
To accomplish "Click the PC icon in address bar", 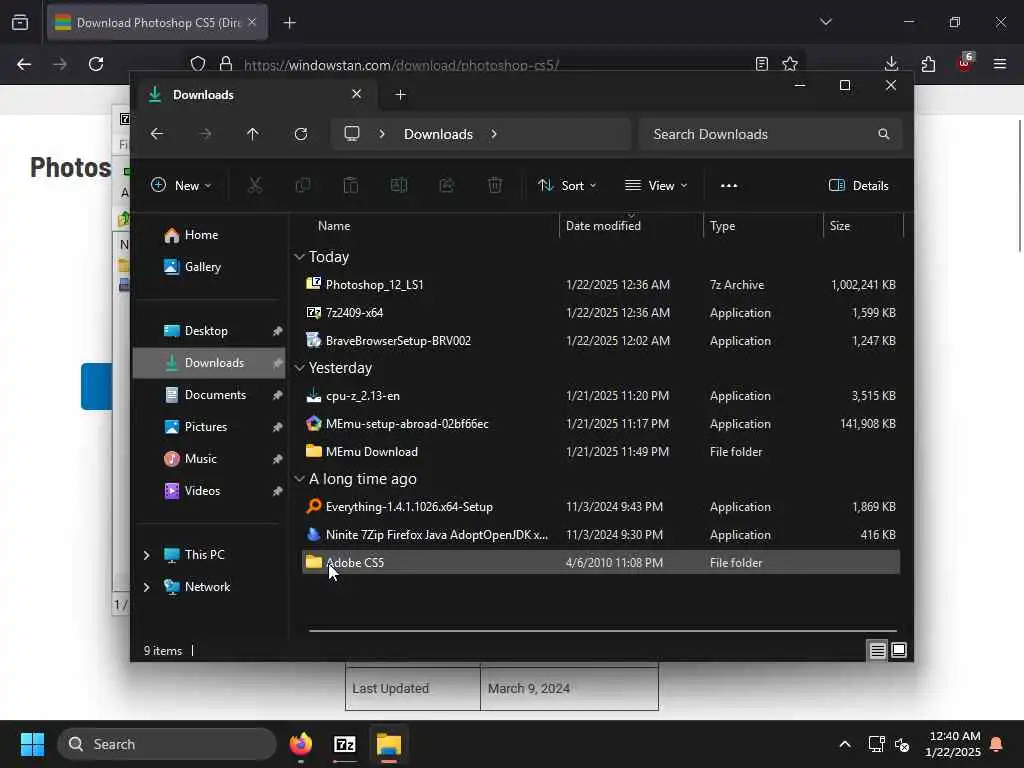I will [352, 134].
